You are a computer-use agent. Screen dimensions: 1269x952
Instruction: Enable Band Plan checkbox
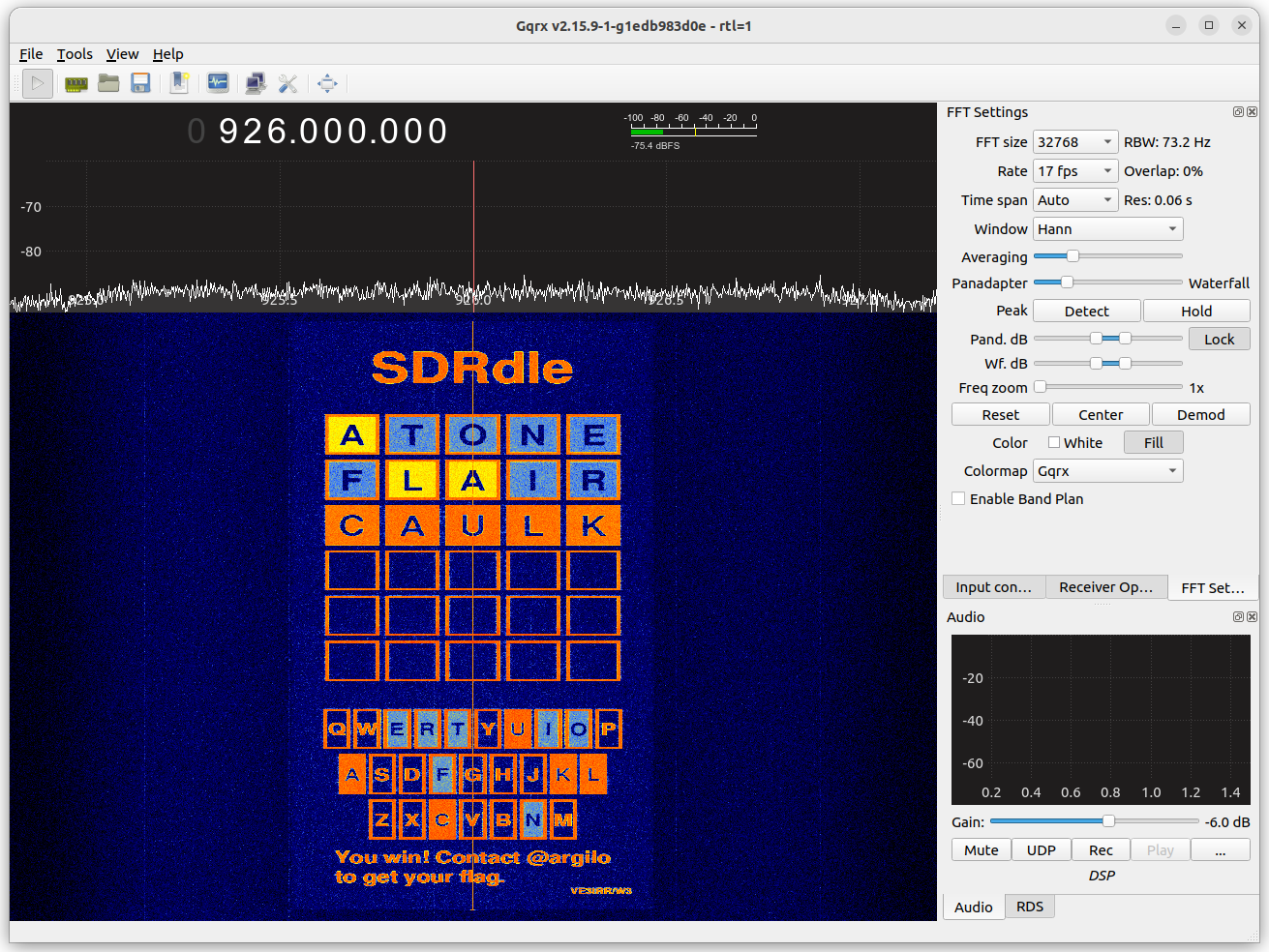pos(958,498)
